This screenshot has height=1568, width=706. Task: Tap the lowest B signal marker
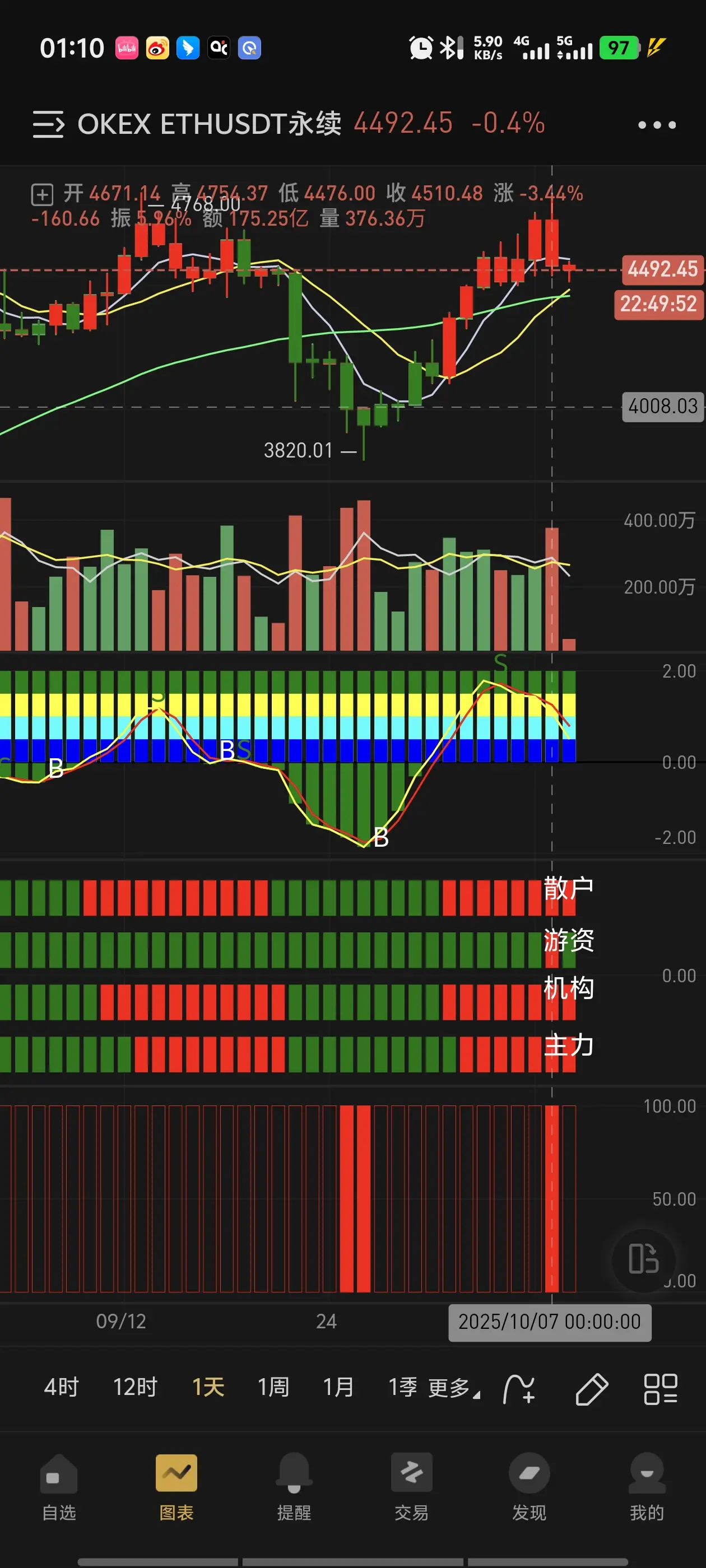[380, 838]
